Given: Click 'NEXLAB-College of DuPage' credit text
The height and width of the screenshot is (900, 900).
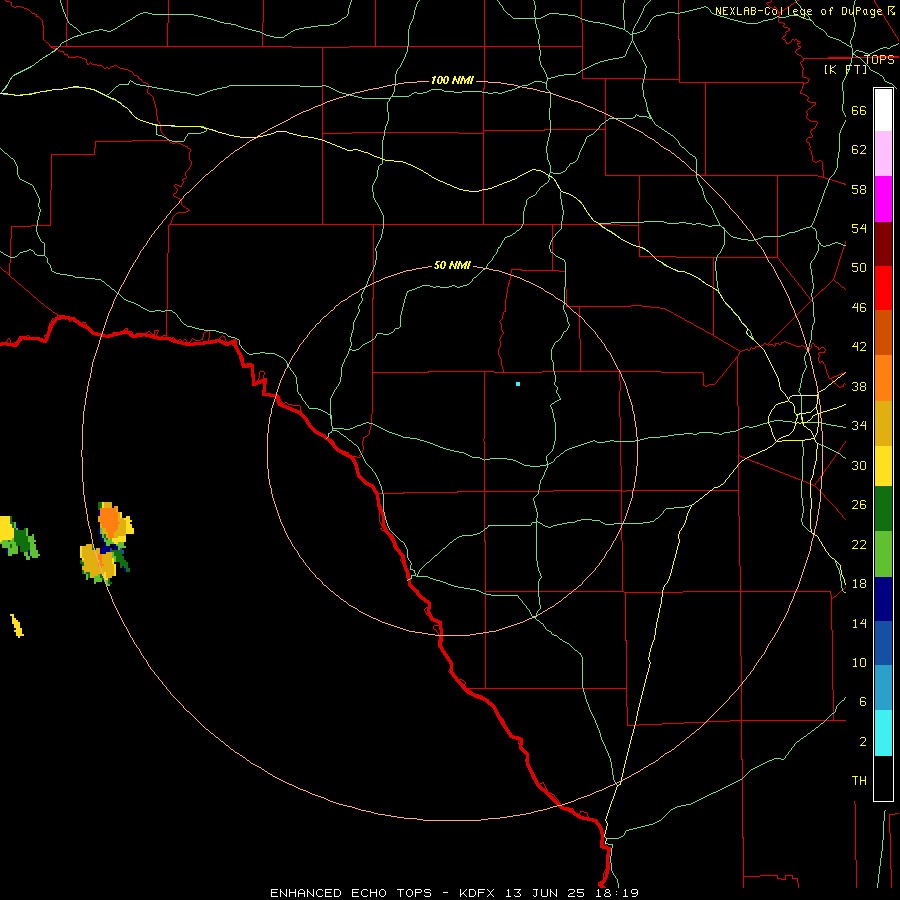Looking at the screenshot, I should point(799,11).
